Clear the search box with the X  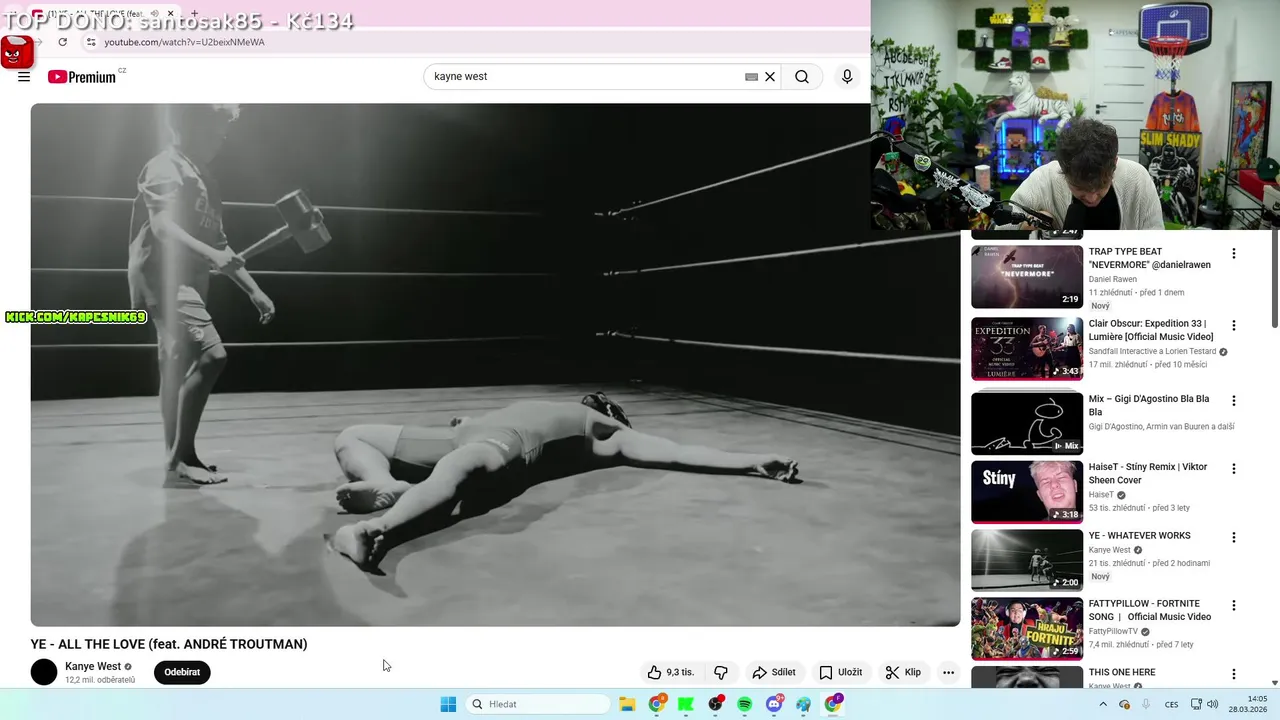(770, 77)
